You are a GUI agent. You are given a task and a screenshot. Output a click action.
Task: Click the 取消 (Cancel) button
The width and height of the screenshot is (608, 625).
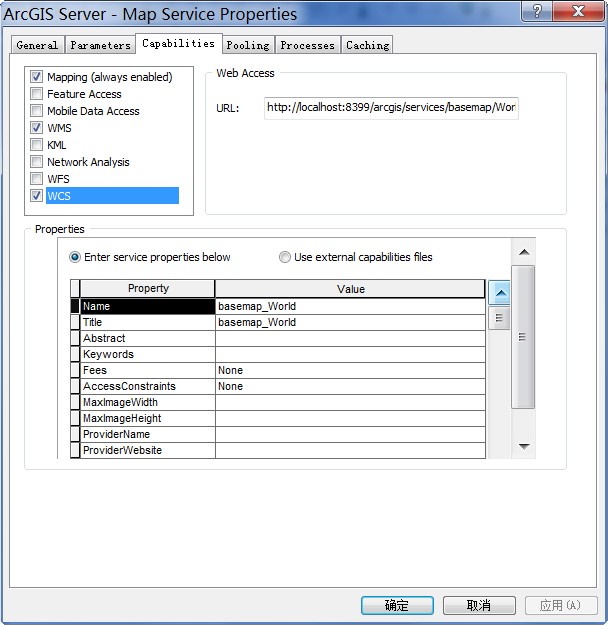click(479, 605)
